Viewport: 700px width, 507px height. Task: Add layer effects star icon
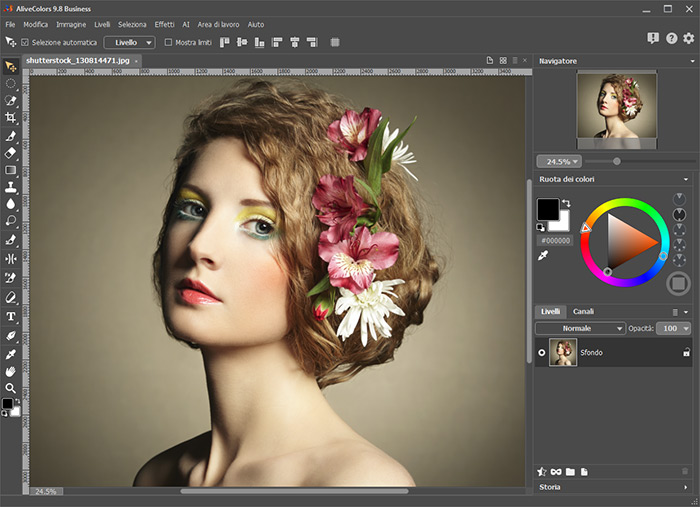542,472
